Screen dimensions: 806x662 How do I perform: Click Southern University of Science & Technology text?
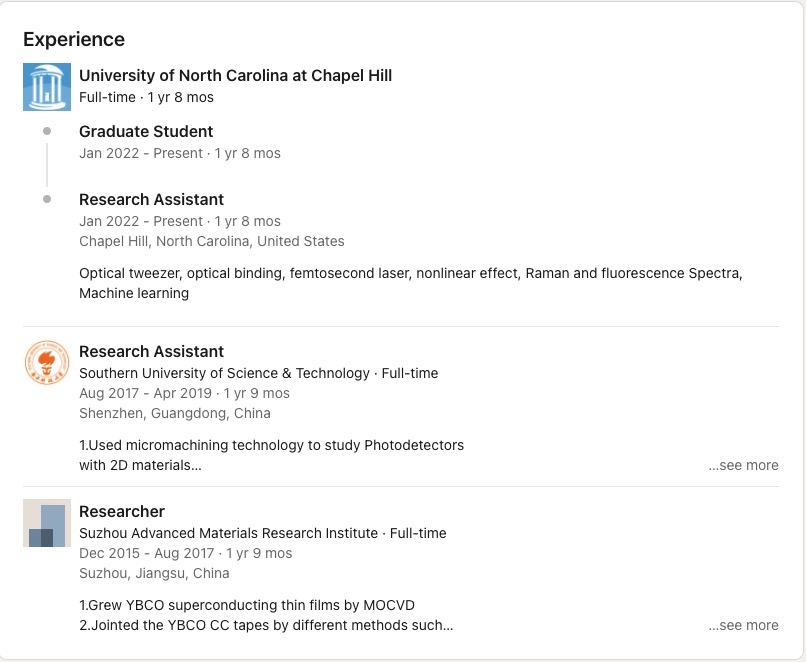click(224, 373)
